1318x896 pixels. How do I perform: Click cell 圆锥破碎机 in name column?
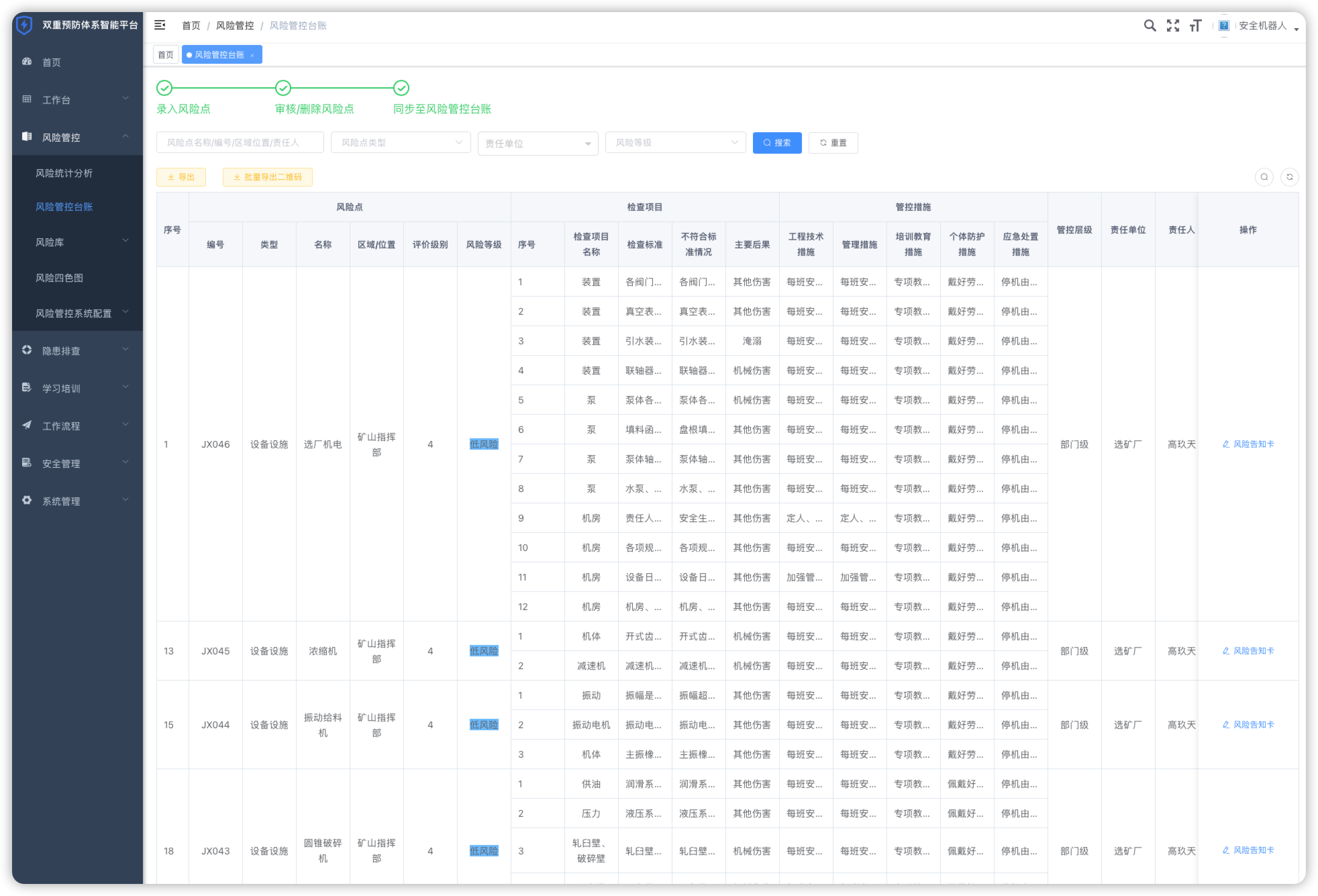[323, 850]
